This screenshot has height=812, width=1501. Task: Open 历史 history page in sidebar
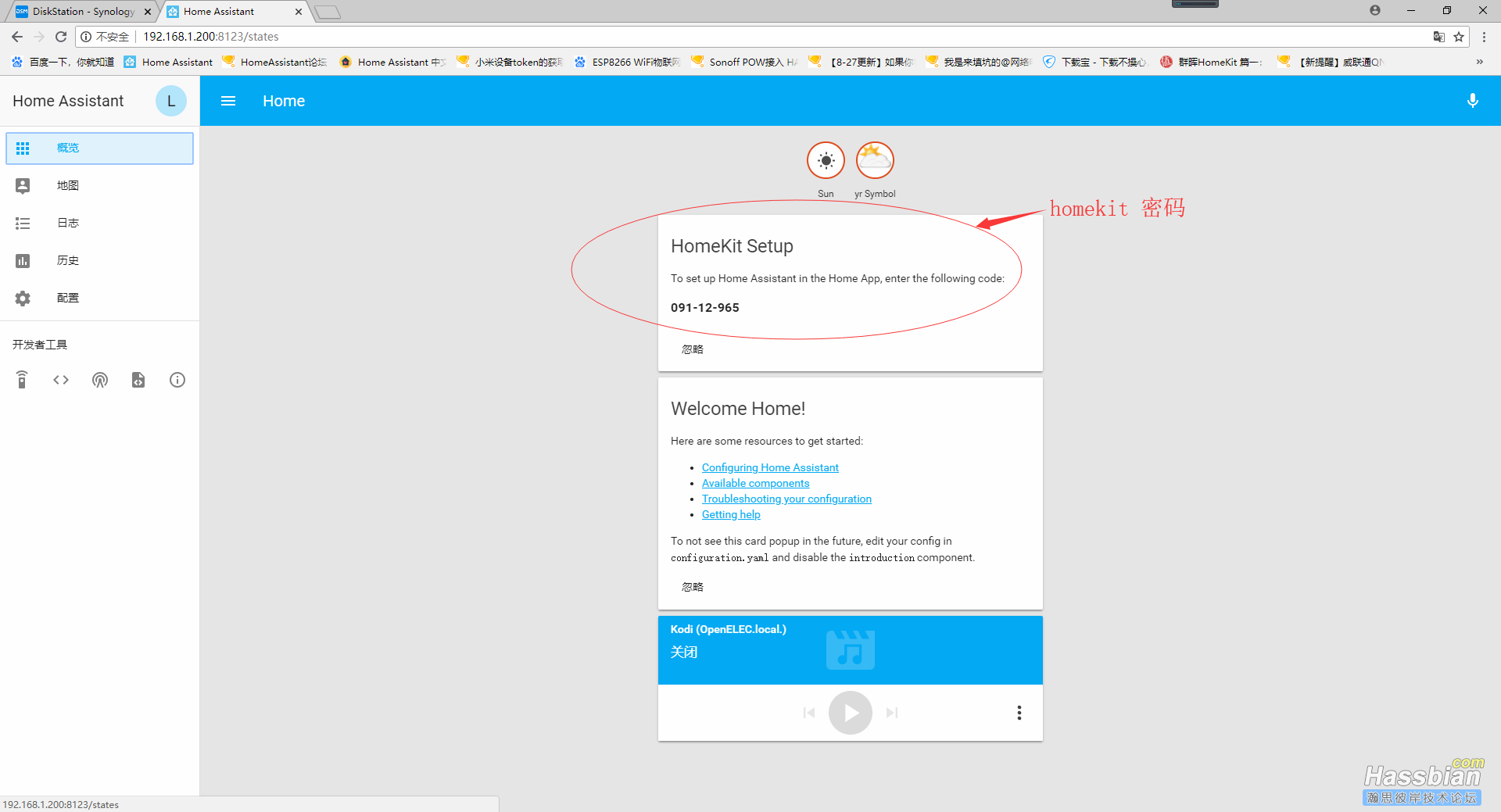tap(99, 260)
